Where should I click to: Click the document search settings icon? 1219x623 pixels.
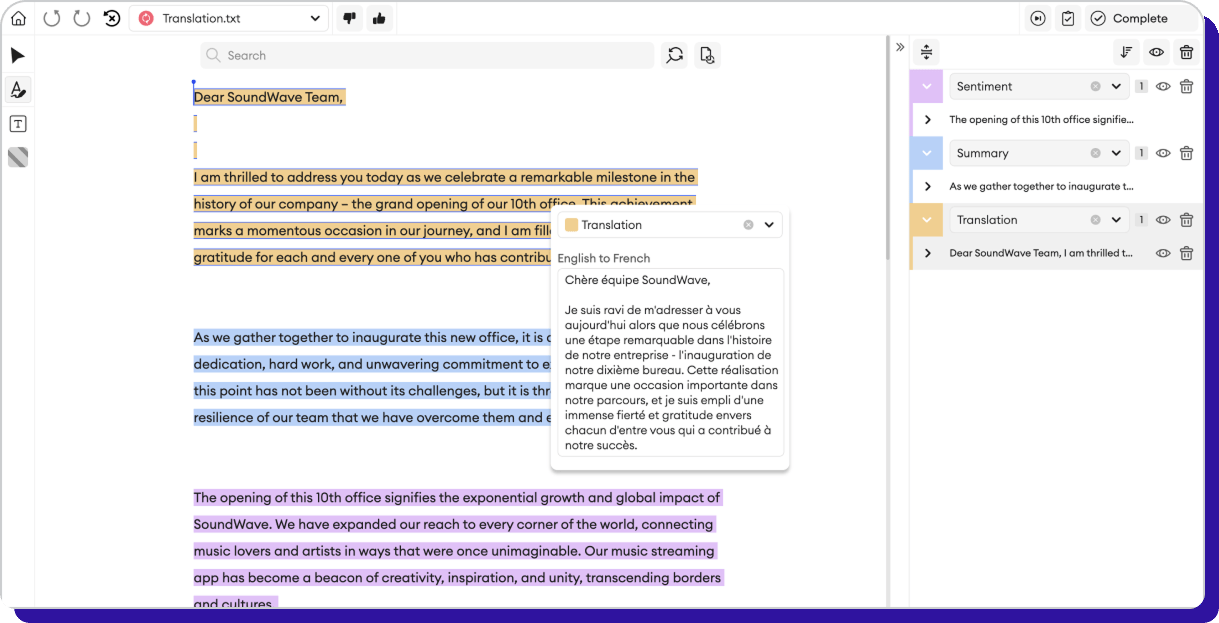click(x=707, y=55)
